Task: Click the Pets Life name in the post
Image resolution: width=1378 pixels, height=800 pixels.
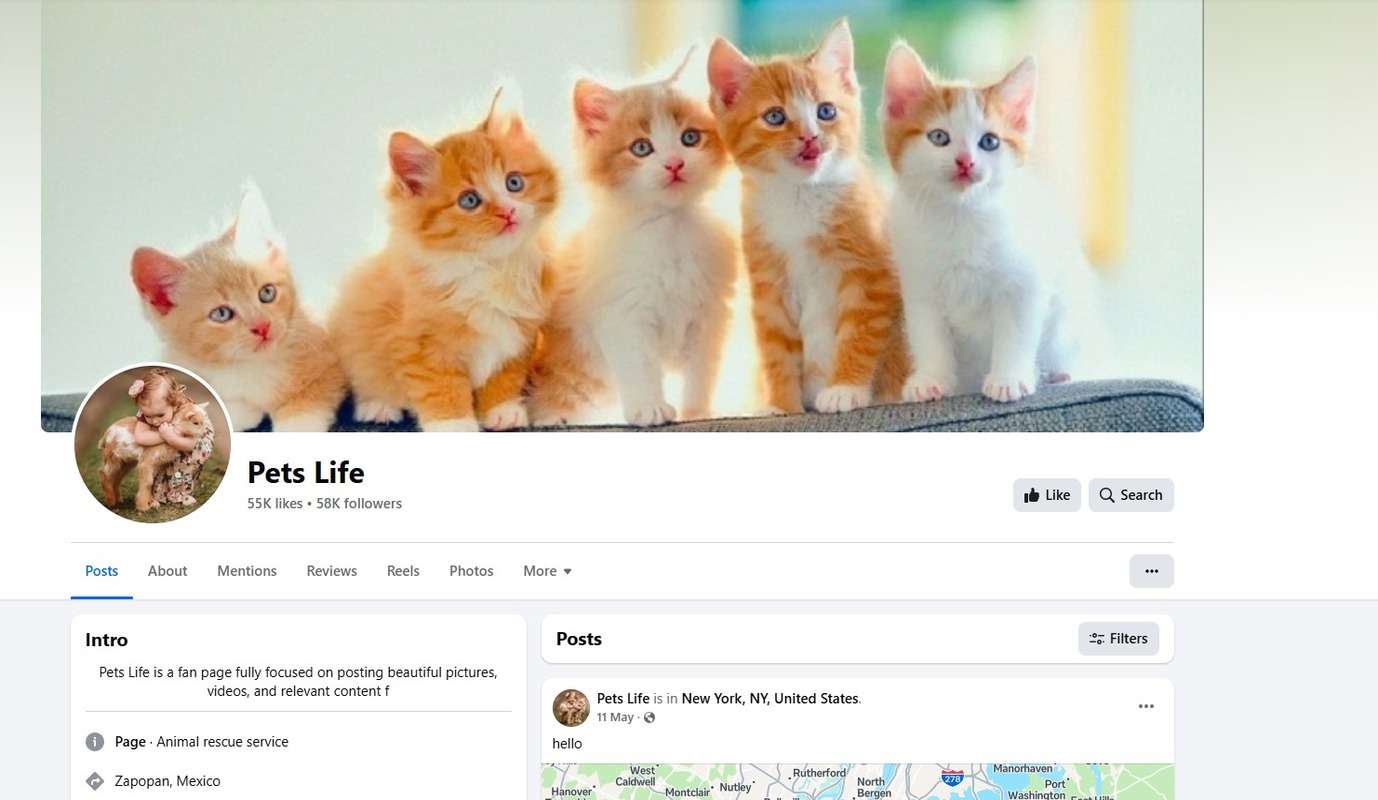Action: click(x=623, y=698)
